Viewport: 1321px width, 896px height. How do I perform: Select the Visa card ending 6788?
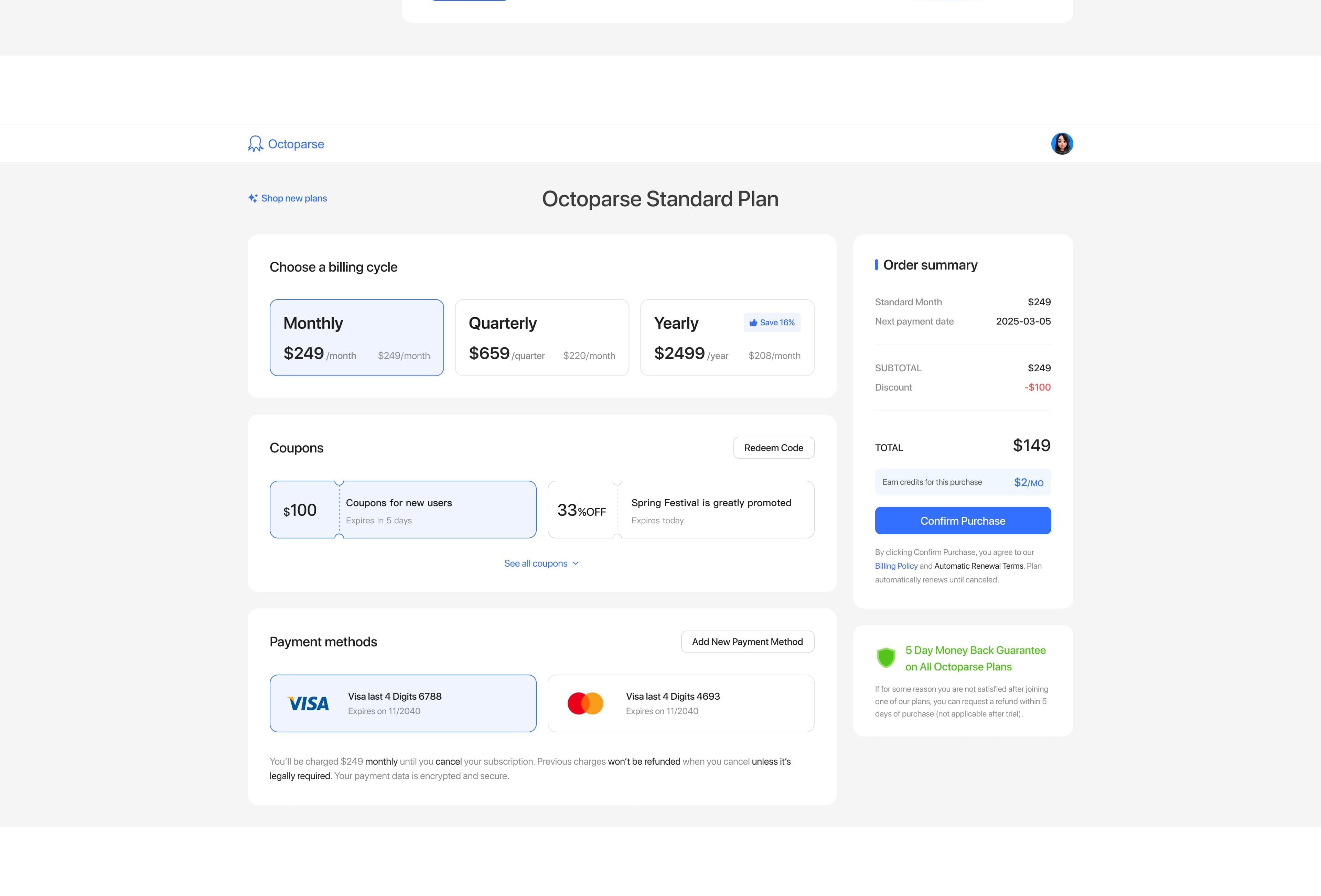point(403,703)
